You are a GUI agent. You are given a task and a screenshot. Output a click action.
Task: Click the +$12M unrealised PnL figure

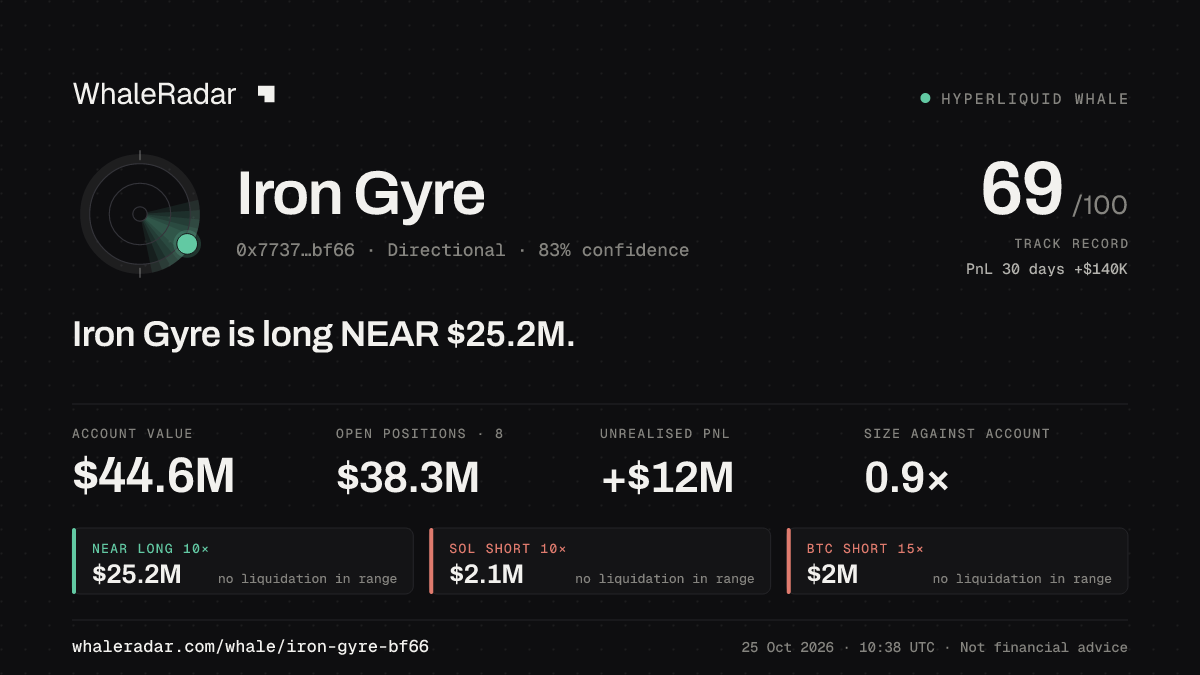click(667, 477)
